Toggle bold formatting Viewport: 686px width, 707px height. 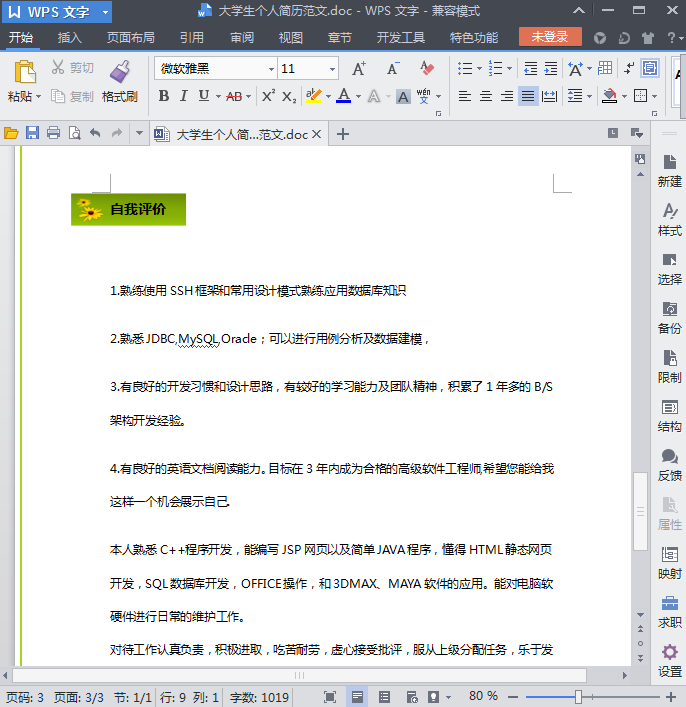point(164,96)
